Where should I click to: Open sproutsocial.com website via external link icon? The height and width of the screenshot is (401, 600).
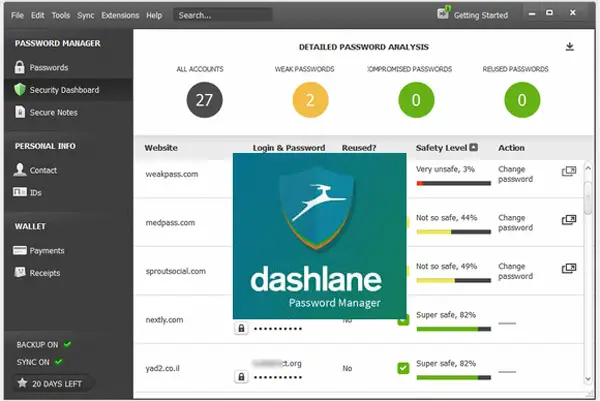pos(569,268)
